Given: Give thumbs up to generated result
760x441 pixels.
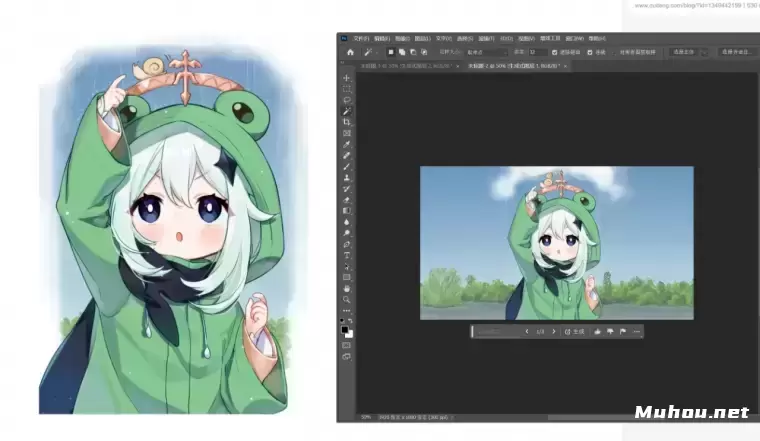Looking at the screenshot, I should click(x=597, y=332).
